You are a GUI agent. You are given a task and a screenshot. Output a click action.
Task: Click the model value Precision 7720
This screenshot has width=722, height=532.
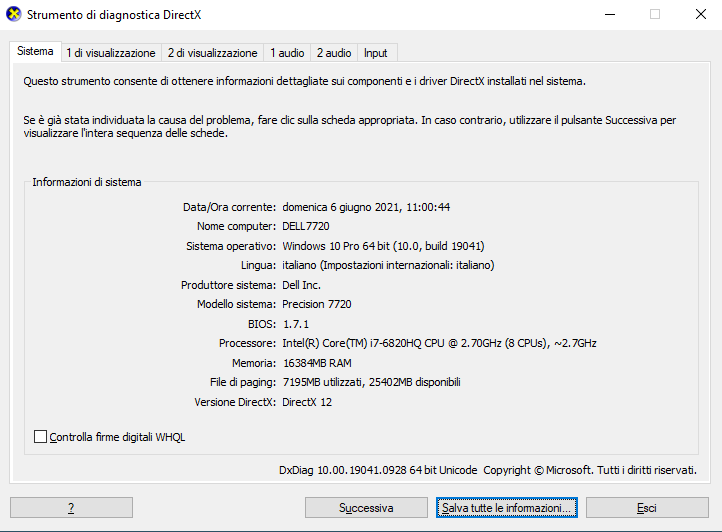(x=317, y=304)
